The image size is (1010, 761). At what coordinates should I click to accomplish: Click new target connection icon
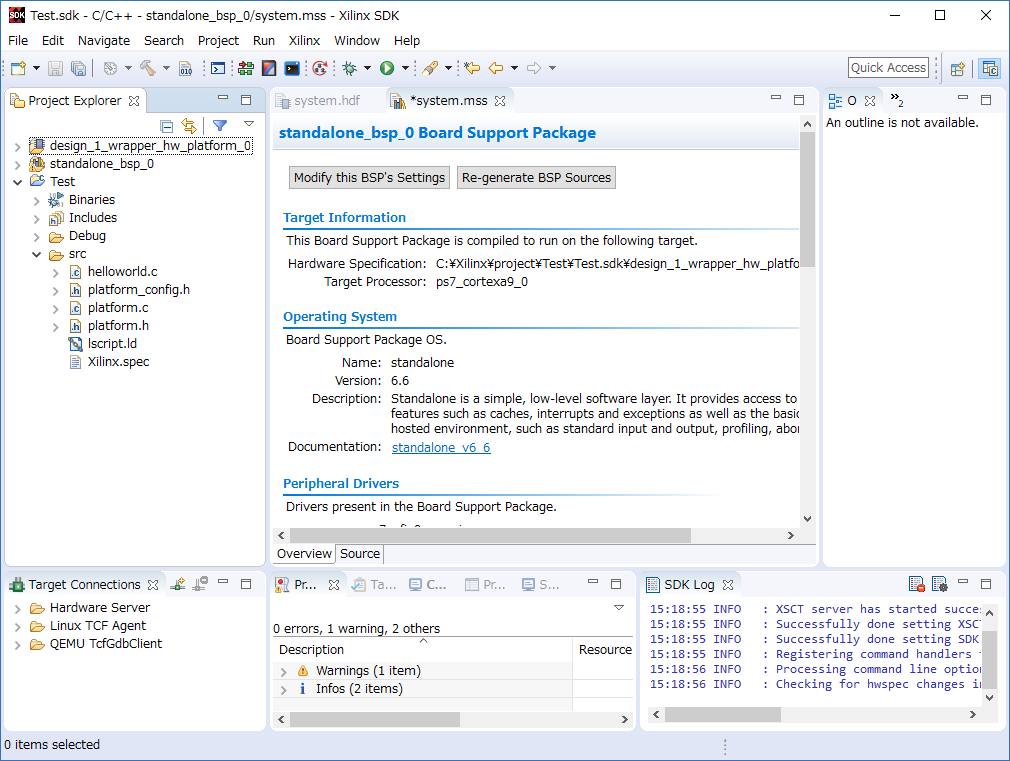[178, 584]
